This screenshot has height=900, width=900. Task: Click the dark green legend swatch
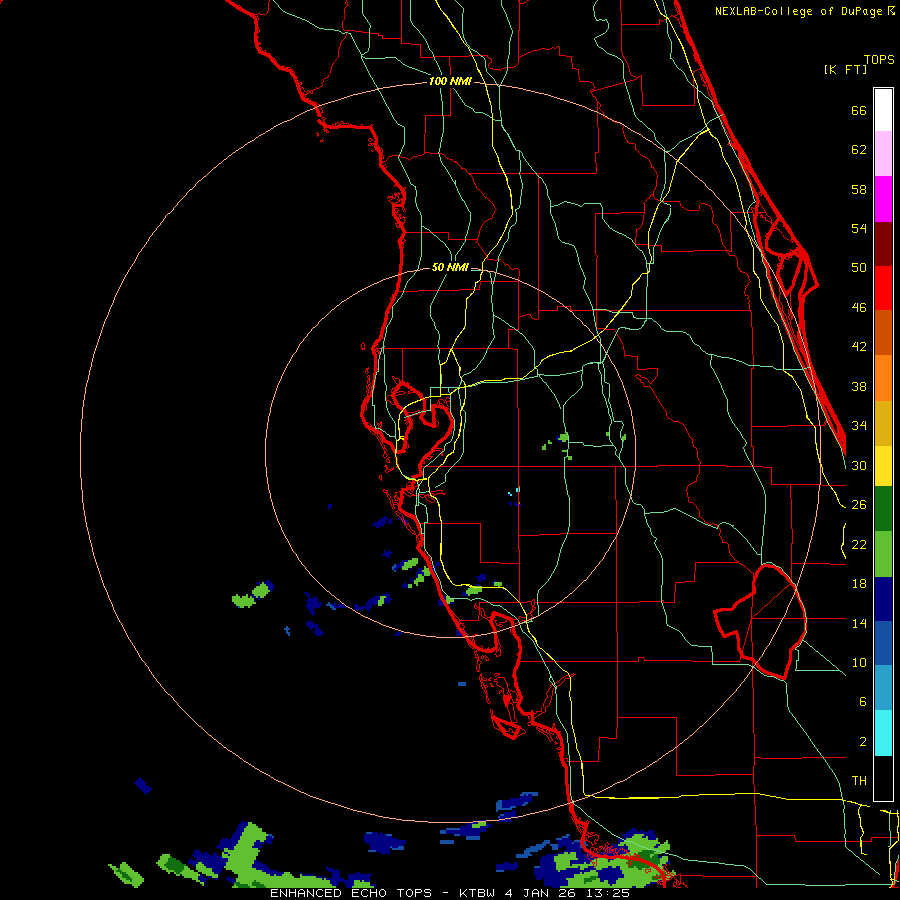pos(883,509)
